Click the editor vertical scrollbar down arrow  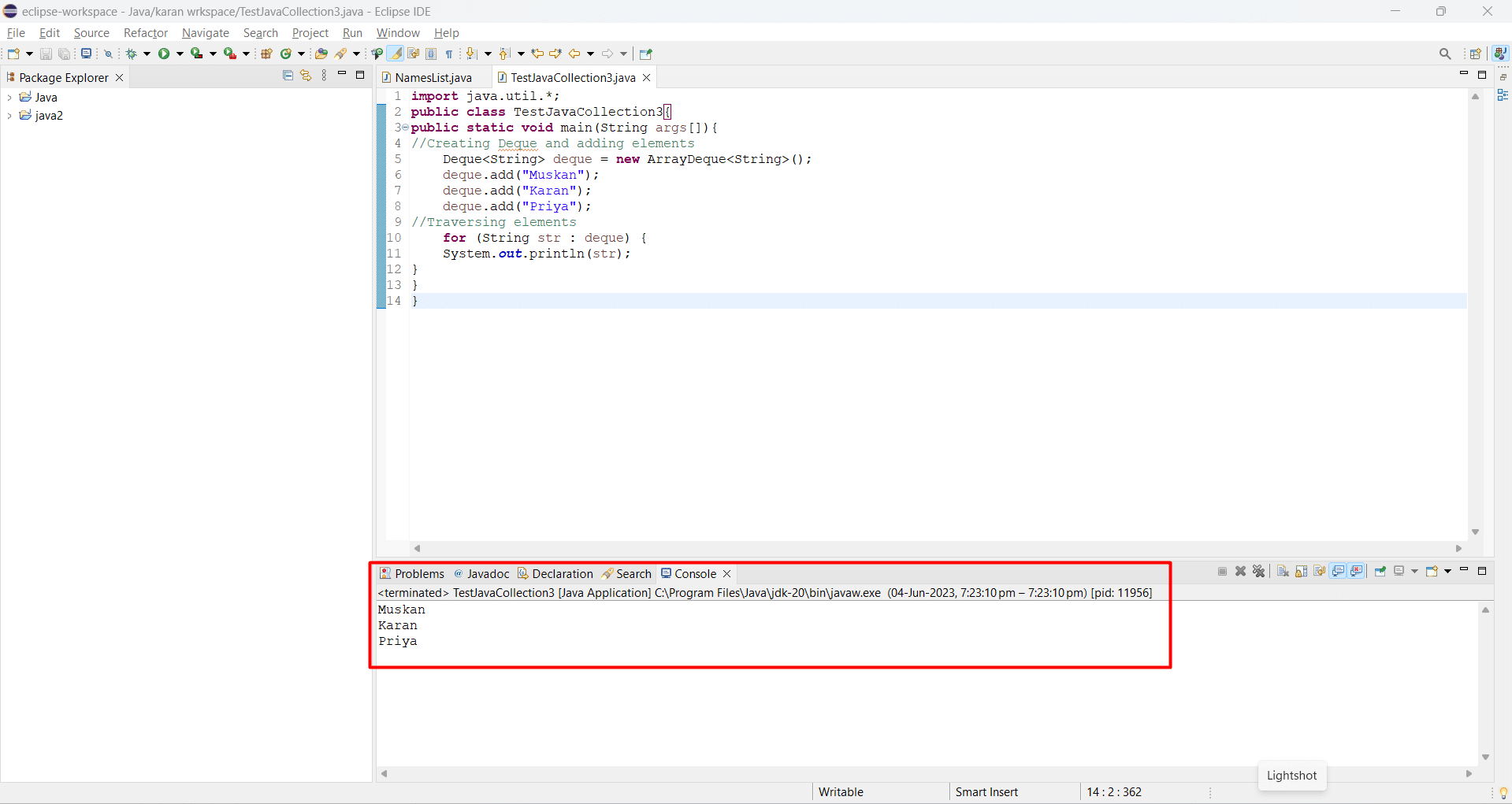tap(1476, 532)
